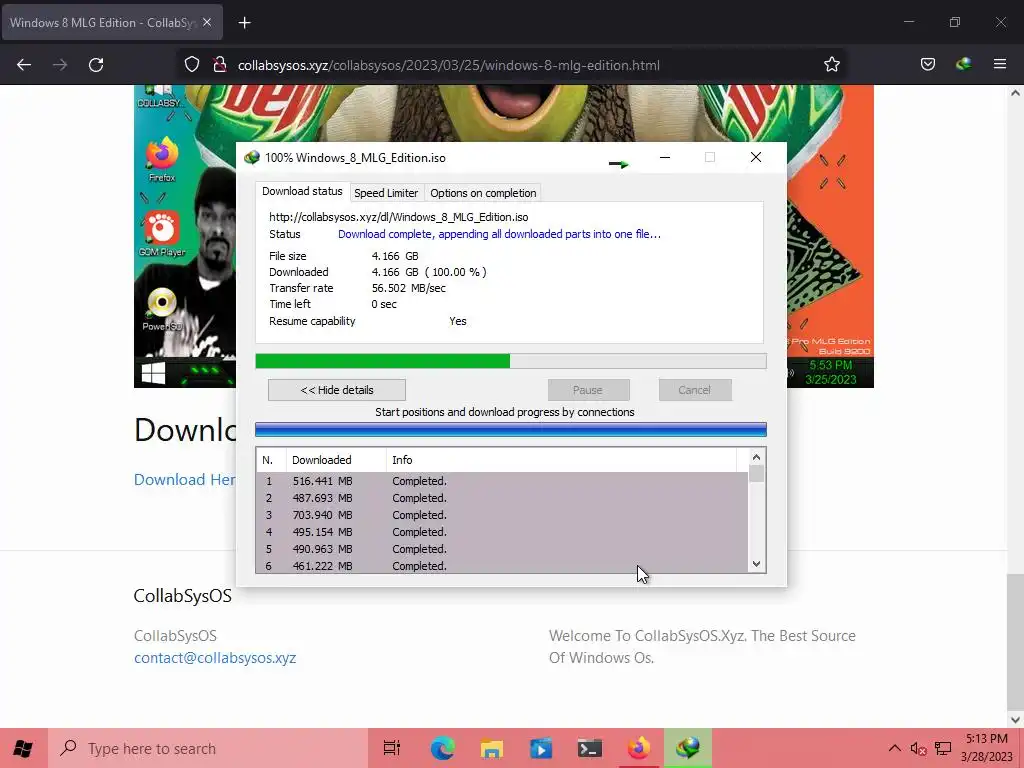Open the Windows Start button

point(24,748)
